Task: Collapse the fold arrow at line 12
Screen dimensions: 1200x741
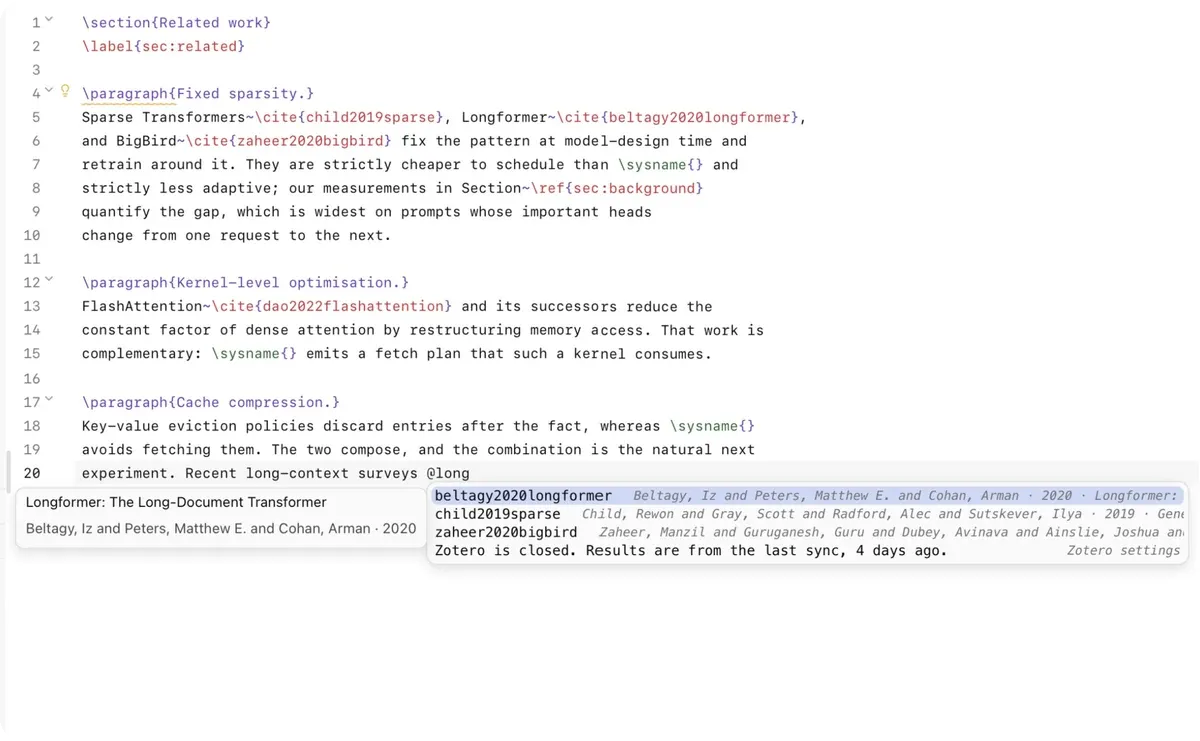Action: pos(49,282)
